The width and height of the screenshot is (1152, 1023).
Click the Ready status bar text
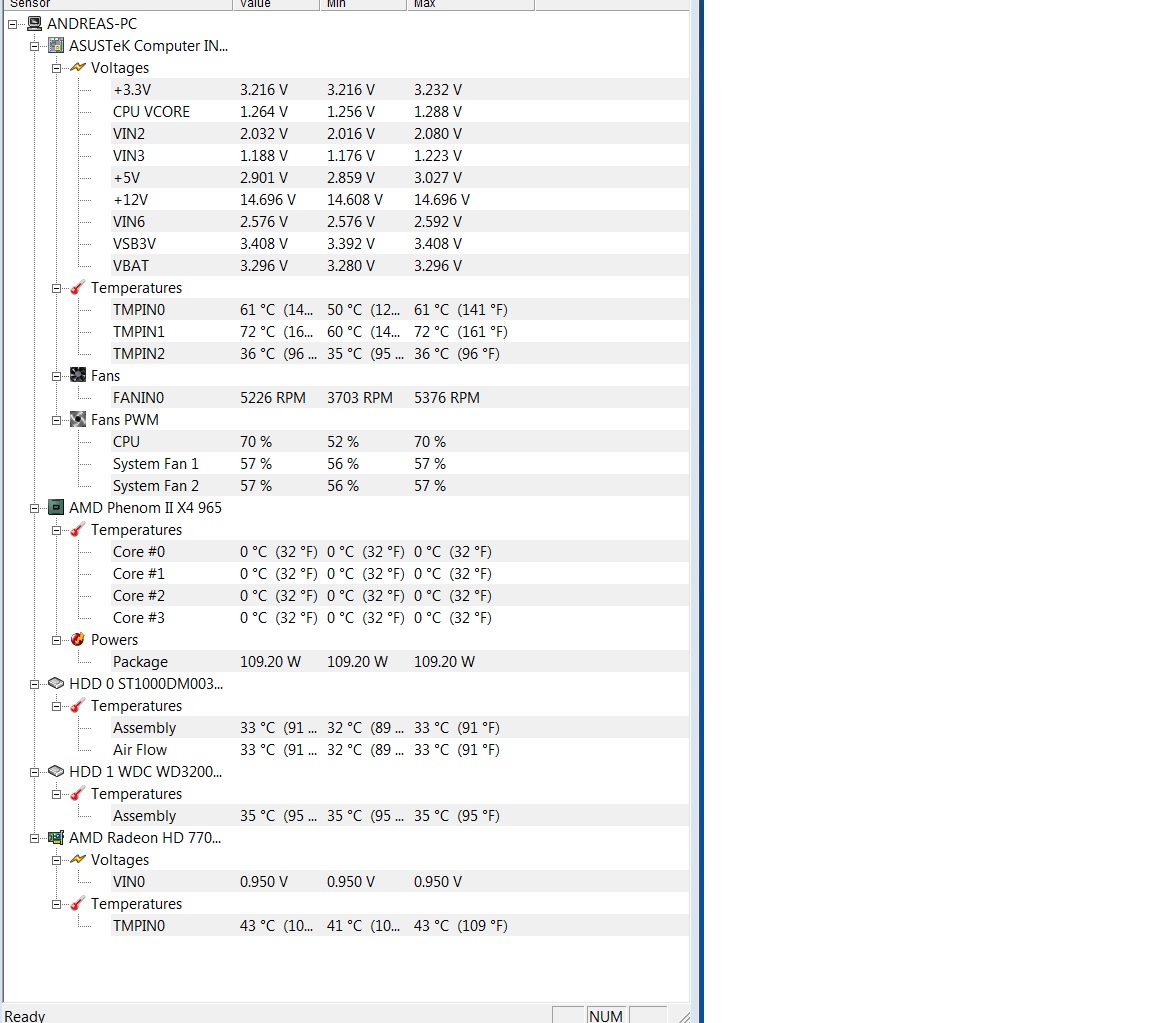[25, 1016]
